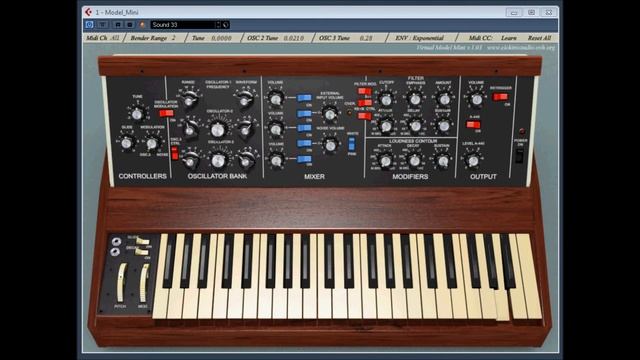Click the Pitch wheel
This screenshot has height=360, width=640.
[x=122, y=282]
